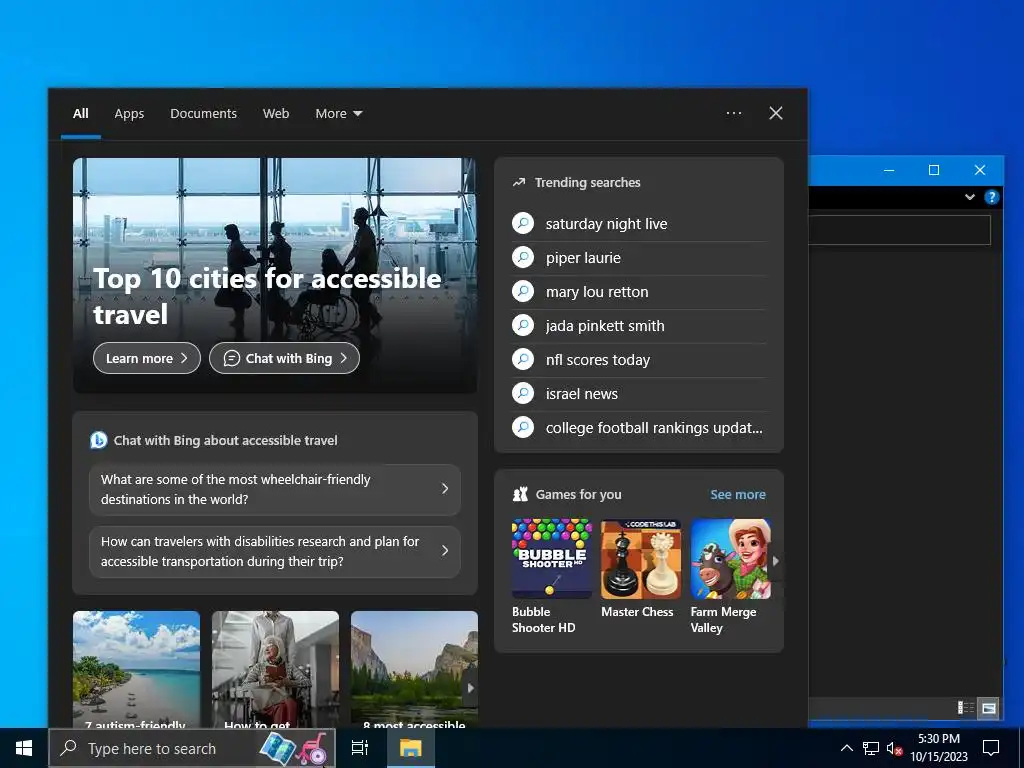The height and width of the screenshot is (768, 1024).
Task: Open the Master Chess game thumbnail
Action: pyautogui.click(x=641, y=559)
